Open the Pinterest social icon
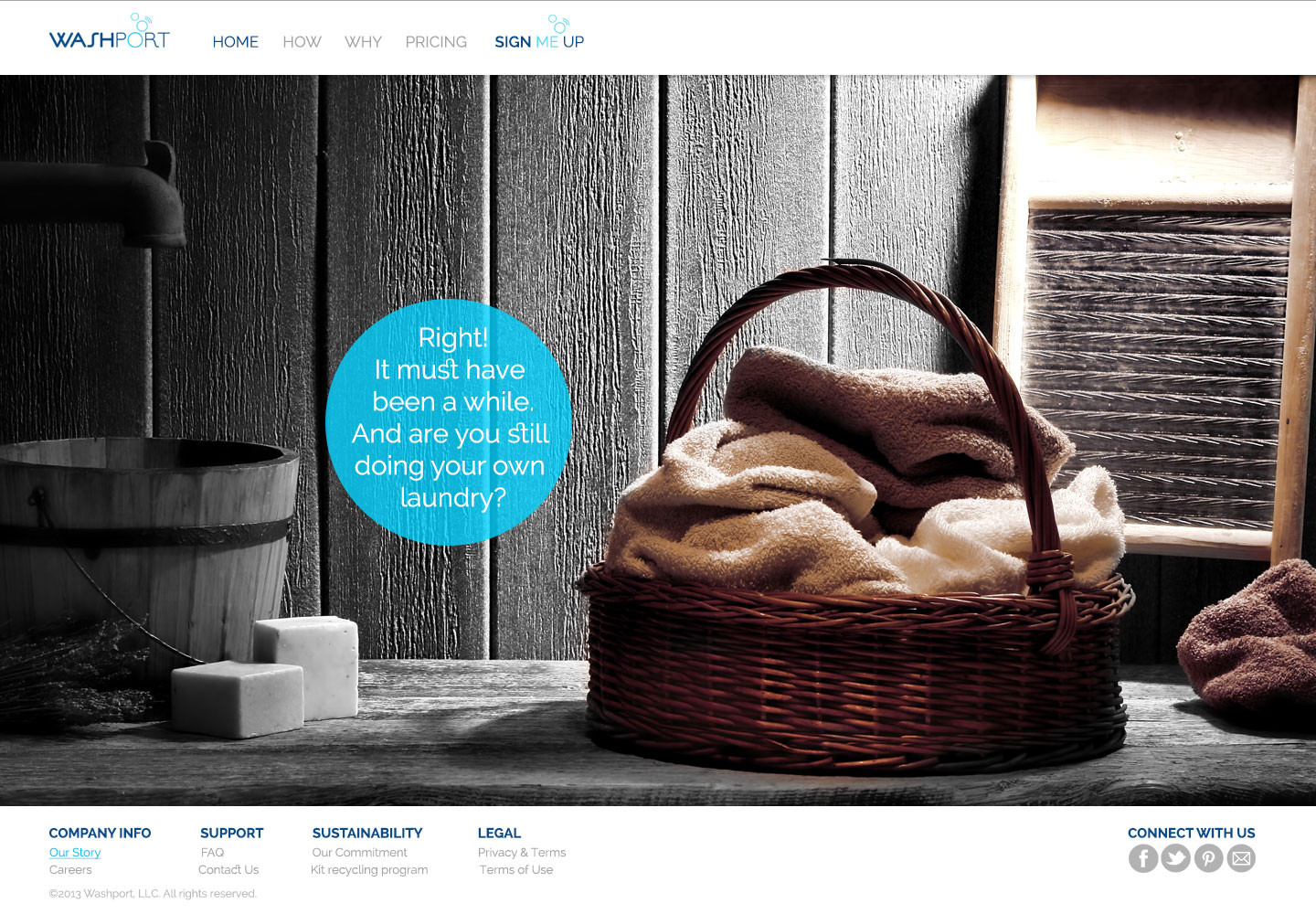The width and height of the screenshot is (1316, 914). [1208, 858]
